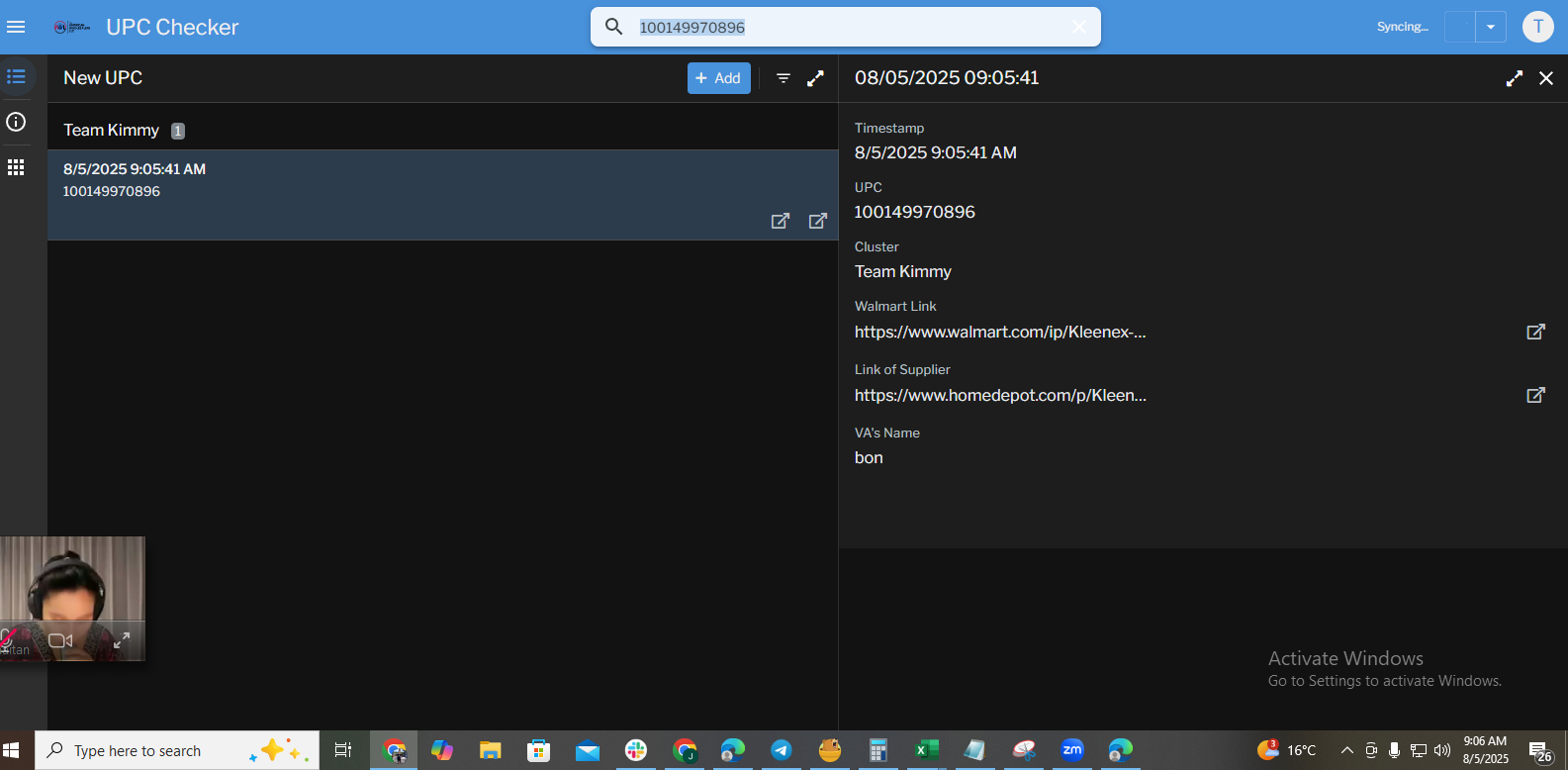1568x770 pixels.
Task: Open the user account avatar menu
Action: 1537,27
